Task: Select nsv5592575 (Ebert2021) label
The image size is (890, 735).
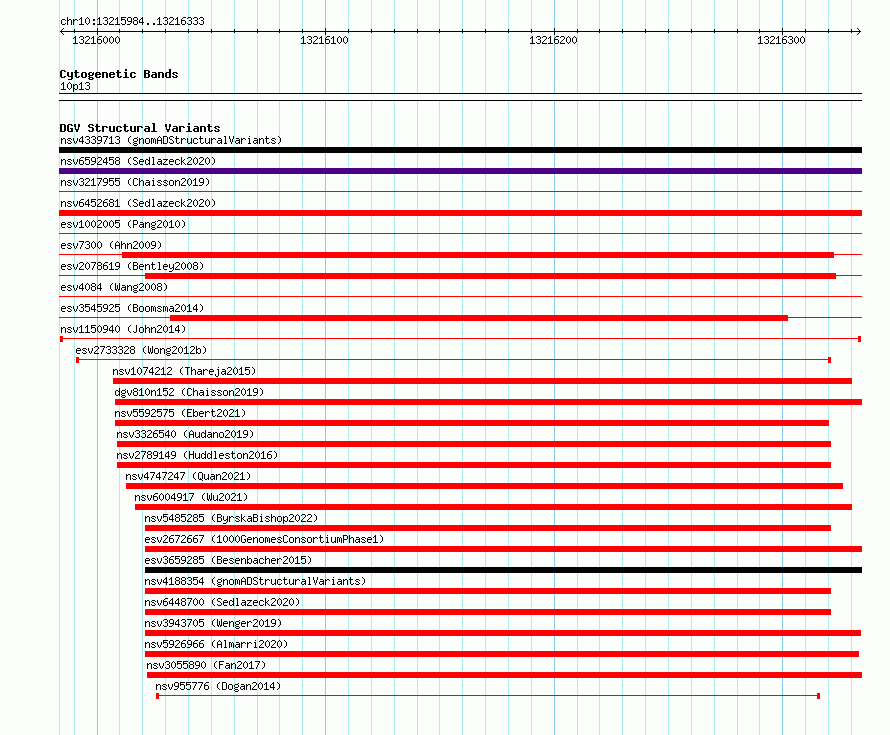Action: (x=180, y=413)
